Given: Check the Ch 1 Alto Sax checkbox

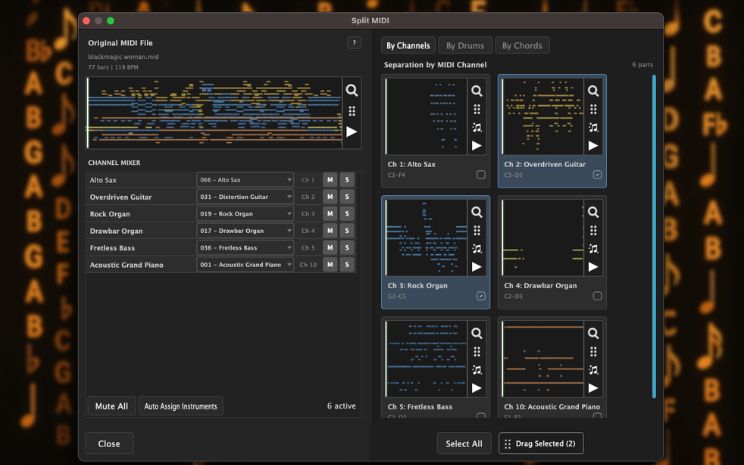Looking at the screenshot, I should pos(481,175).
